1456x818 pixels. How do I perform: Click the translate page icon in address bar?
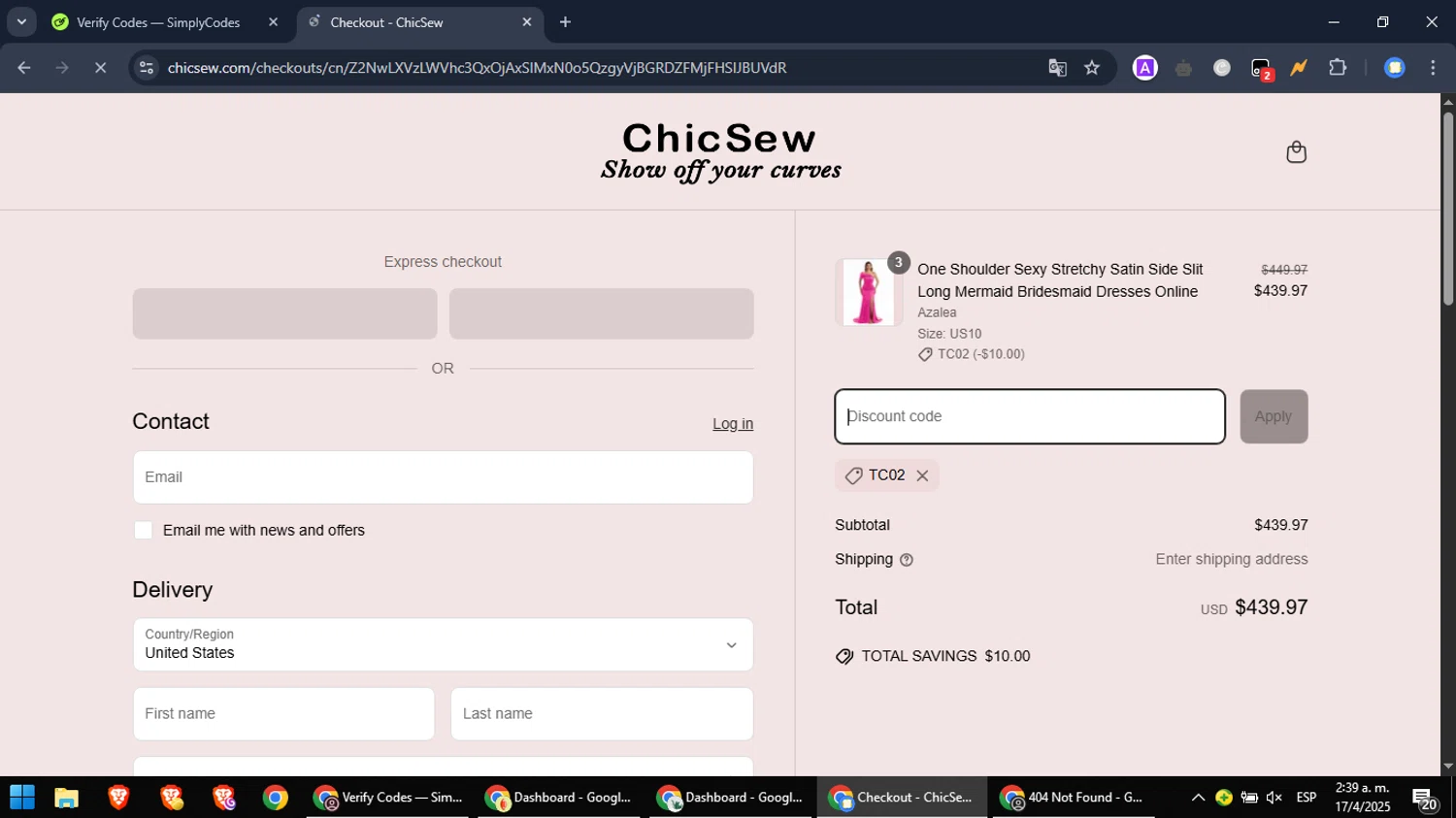[x=1057, y=68]
